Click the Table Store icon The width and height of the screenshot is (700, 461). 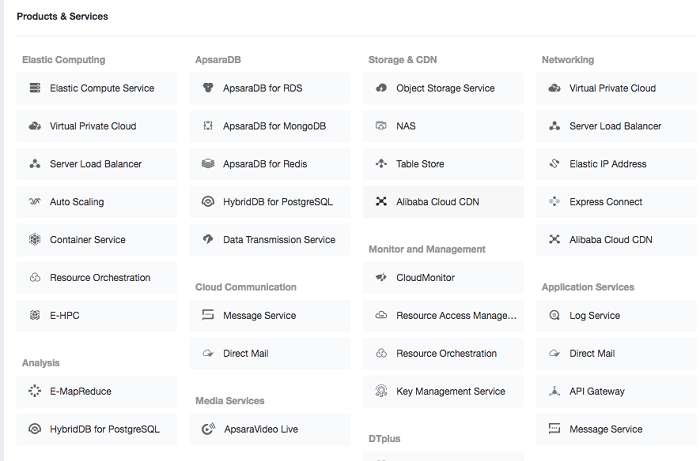click(381, 164)
